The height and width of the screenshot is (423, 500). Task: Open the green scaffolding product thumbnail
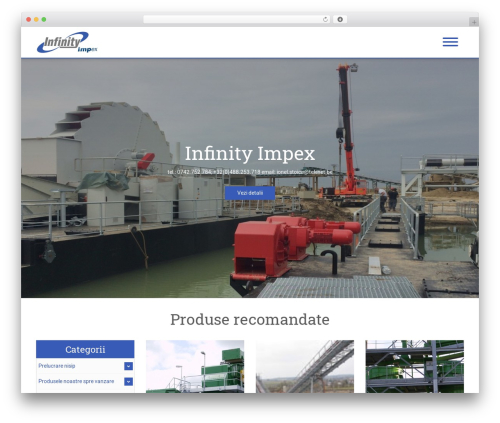415,366
